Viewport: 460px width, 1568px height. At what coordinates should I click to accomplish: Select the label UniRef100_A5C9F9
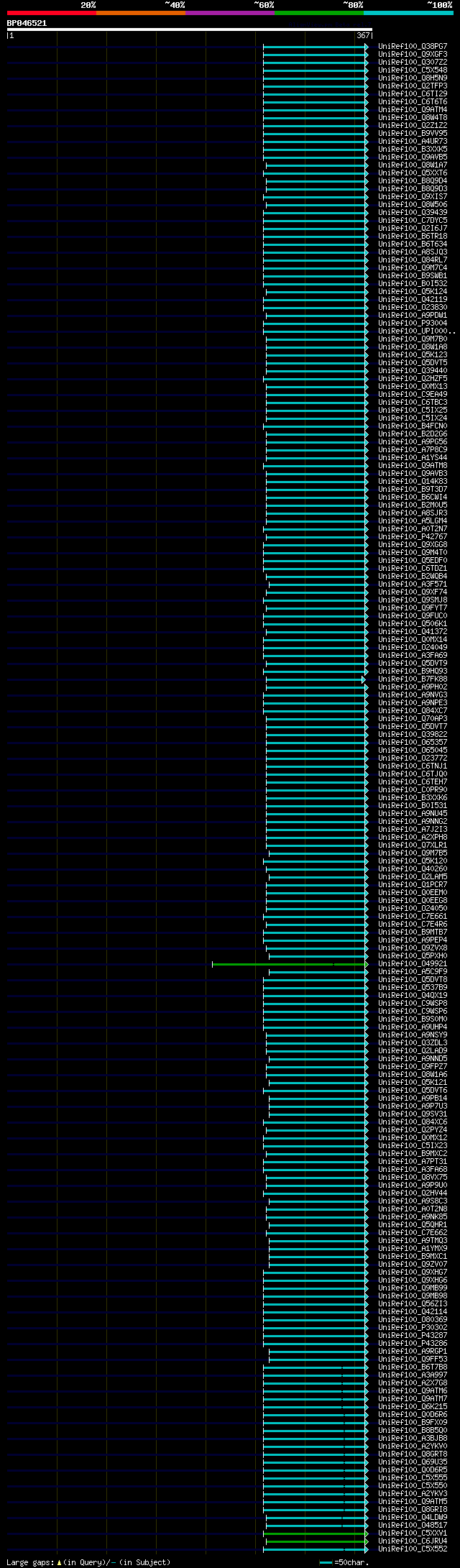point(413,972)
